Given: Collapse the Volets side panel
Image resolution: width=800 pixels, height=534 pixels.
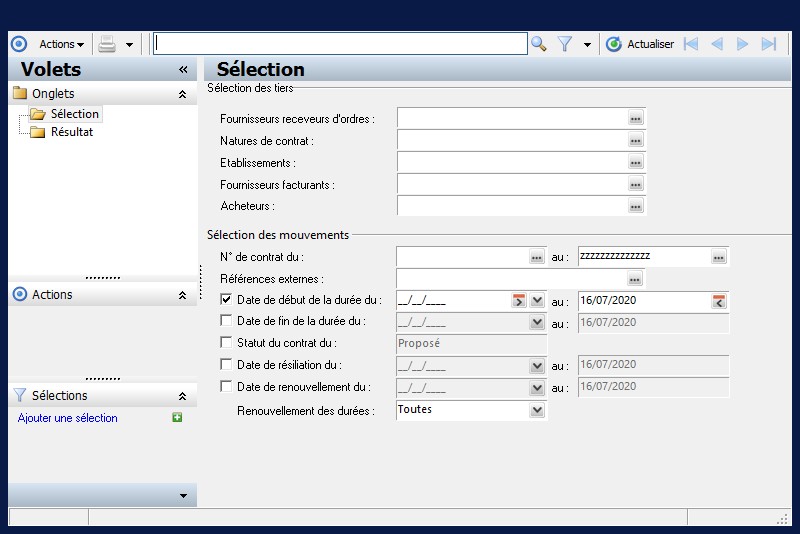Looking at the screenshot, I should 183,70.
